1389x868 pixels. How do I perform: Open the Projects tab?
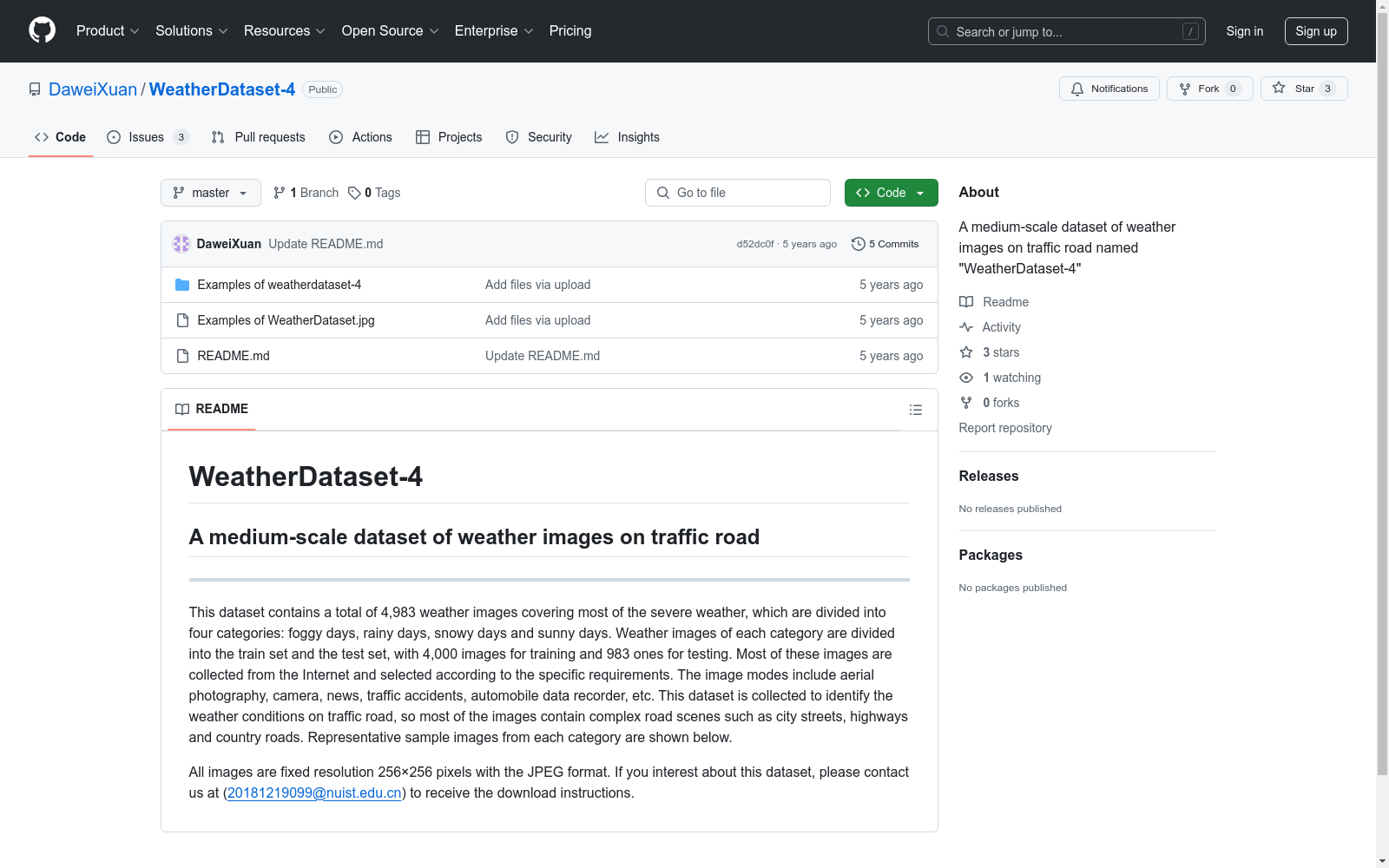[449, 137]
